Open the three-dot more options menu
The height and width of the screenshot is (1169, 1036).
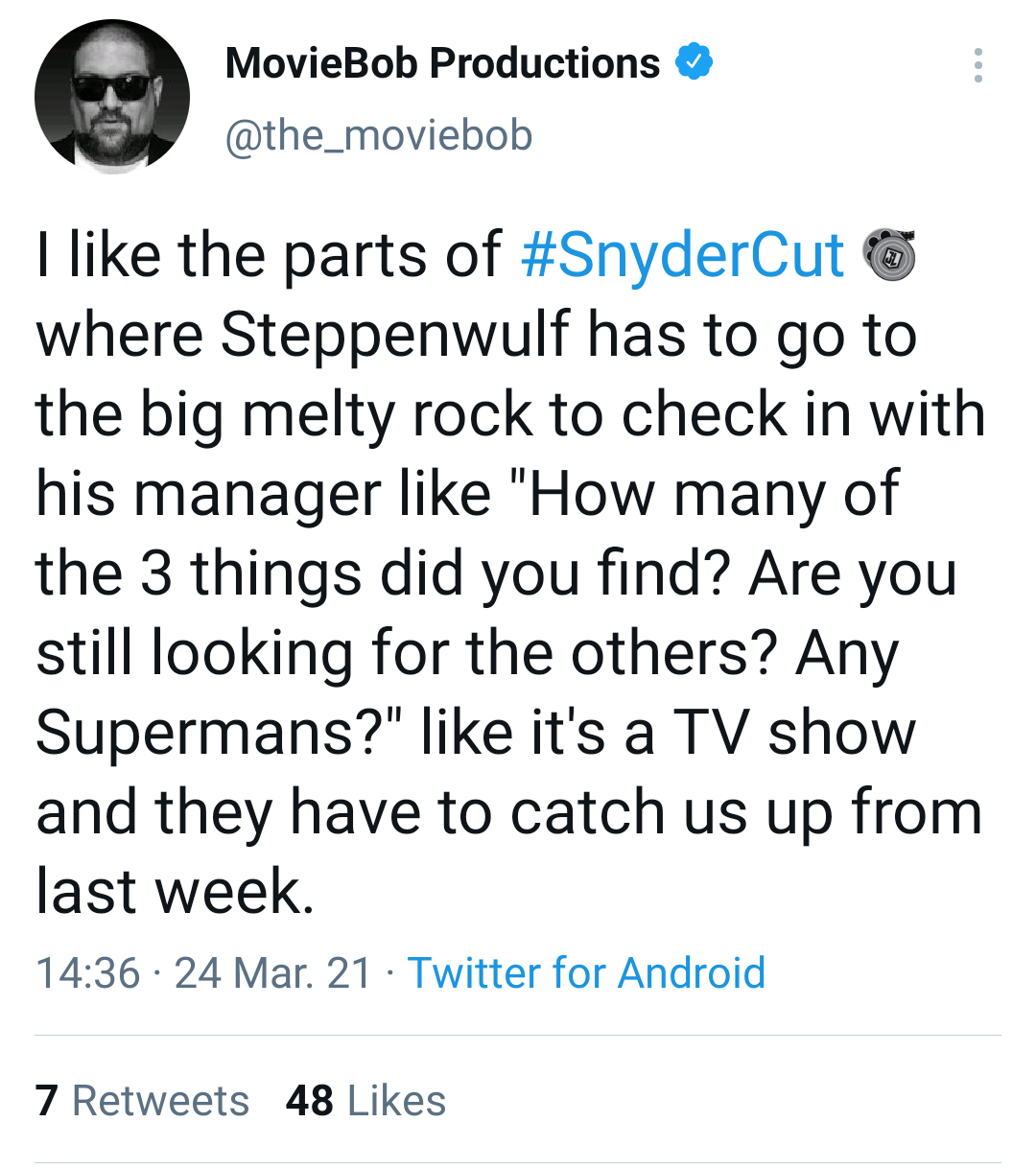pos(977,65)
